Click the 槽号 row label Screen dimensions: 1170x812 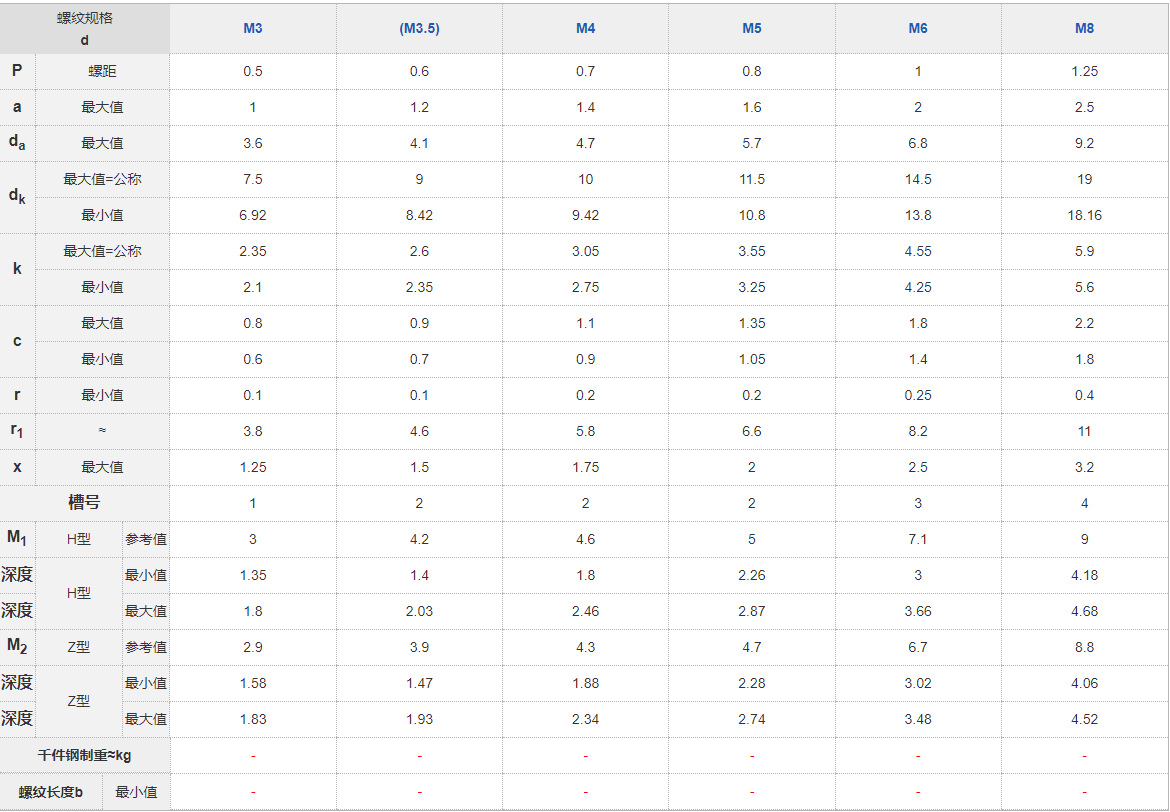pyautogui.click(x=84, y=502)
